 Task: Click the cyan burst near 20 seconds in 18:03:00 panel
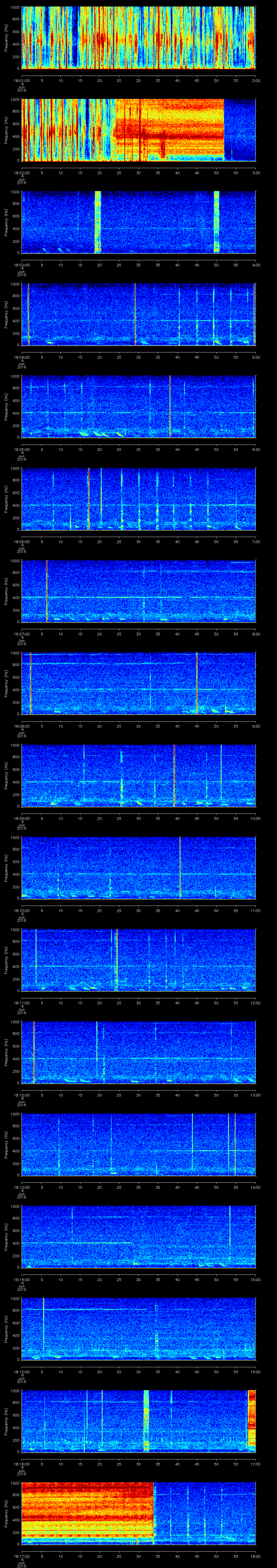pos(97,222)
